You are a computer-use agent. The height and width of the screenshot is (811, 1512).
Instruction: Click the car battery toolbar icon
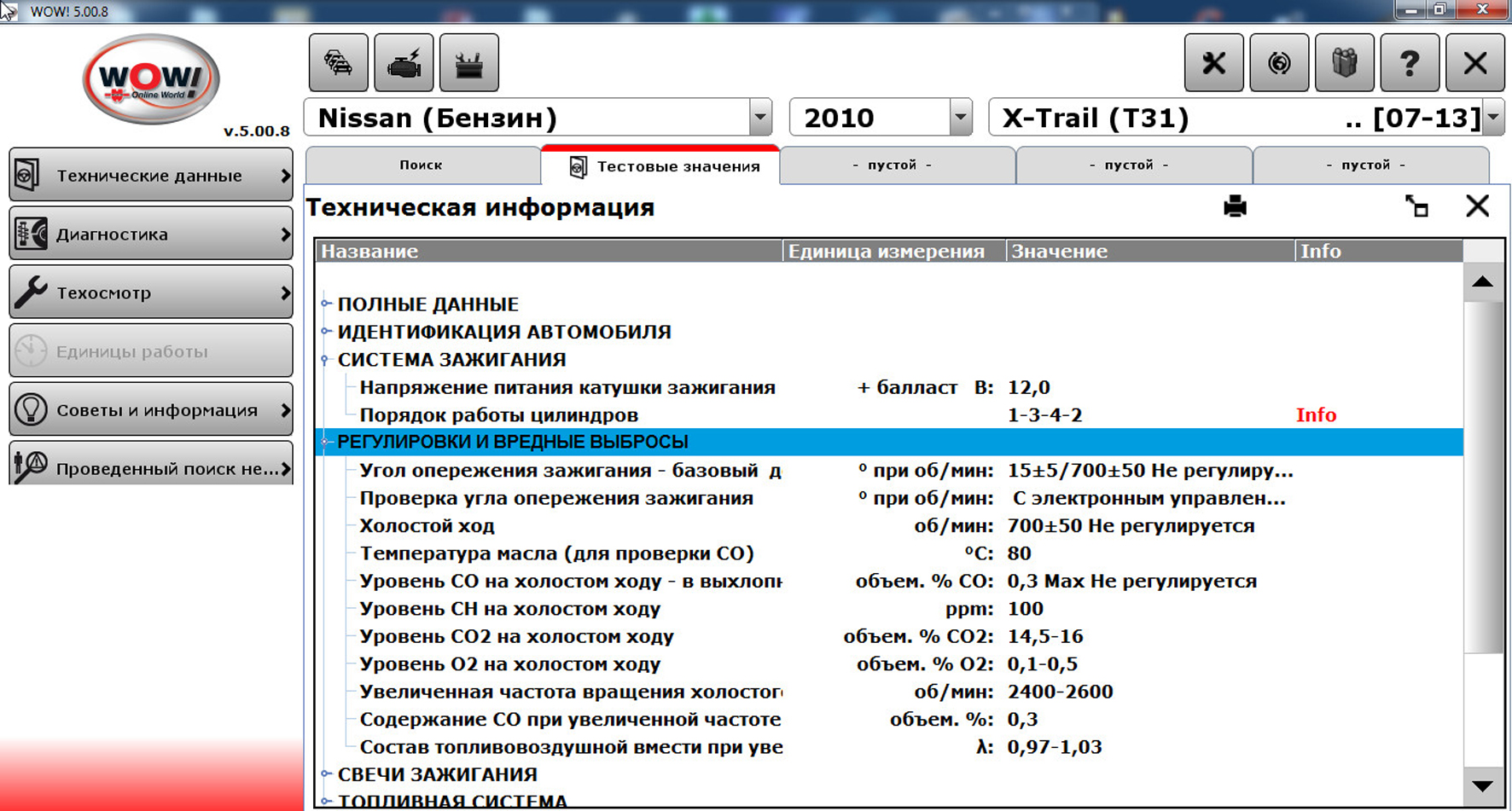(468, 63)
